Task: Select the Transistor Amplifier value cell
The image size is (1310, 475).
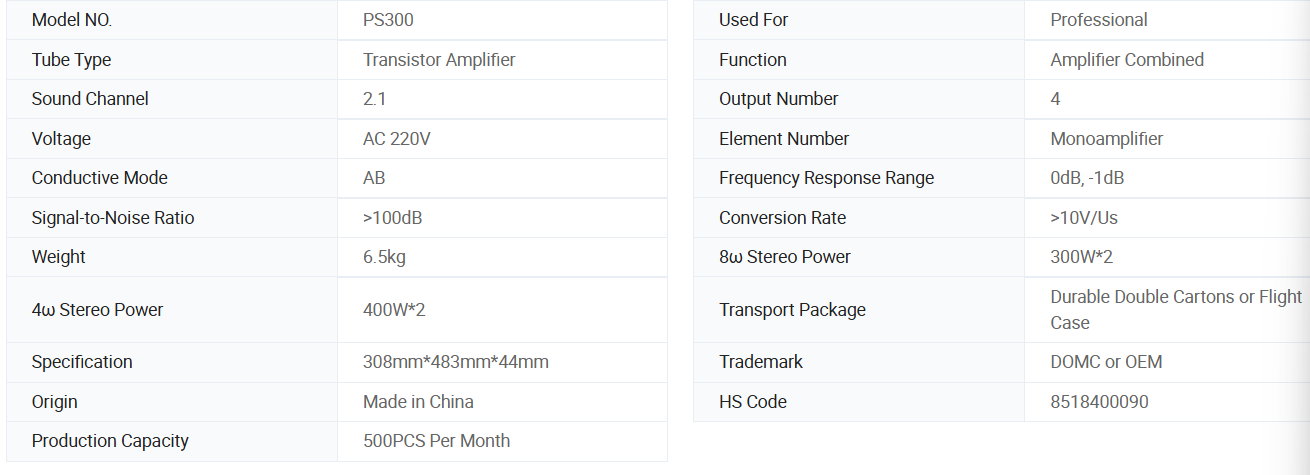Action: point(439,60)
